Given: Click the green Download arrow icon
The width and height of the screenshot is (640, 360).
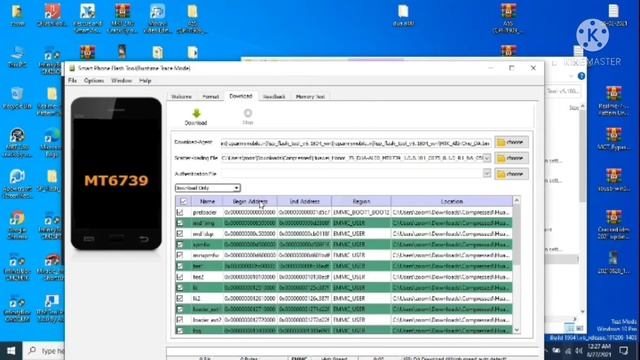Looking at the screenshot, I should coord(196,113).
